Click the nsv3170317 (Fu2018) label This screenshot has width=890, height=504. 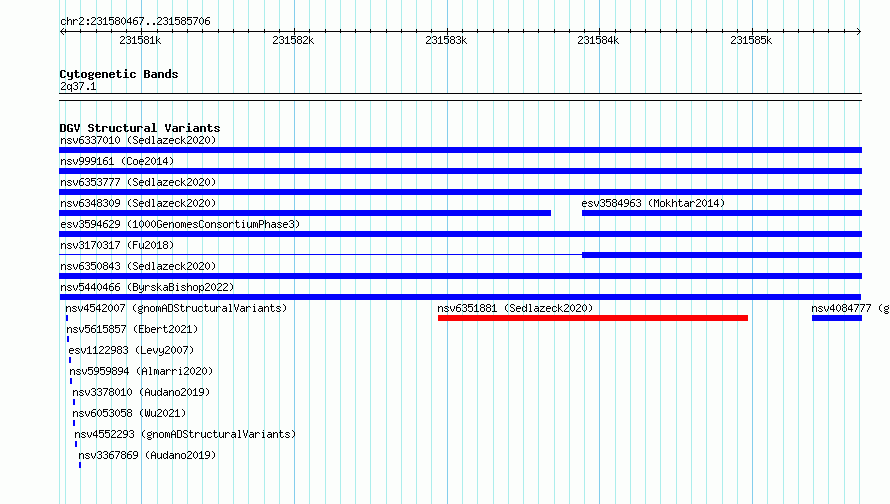(x=117, y=245)
